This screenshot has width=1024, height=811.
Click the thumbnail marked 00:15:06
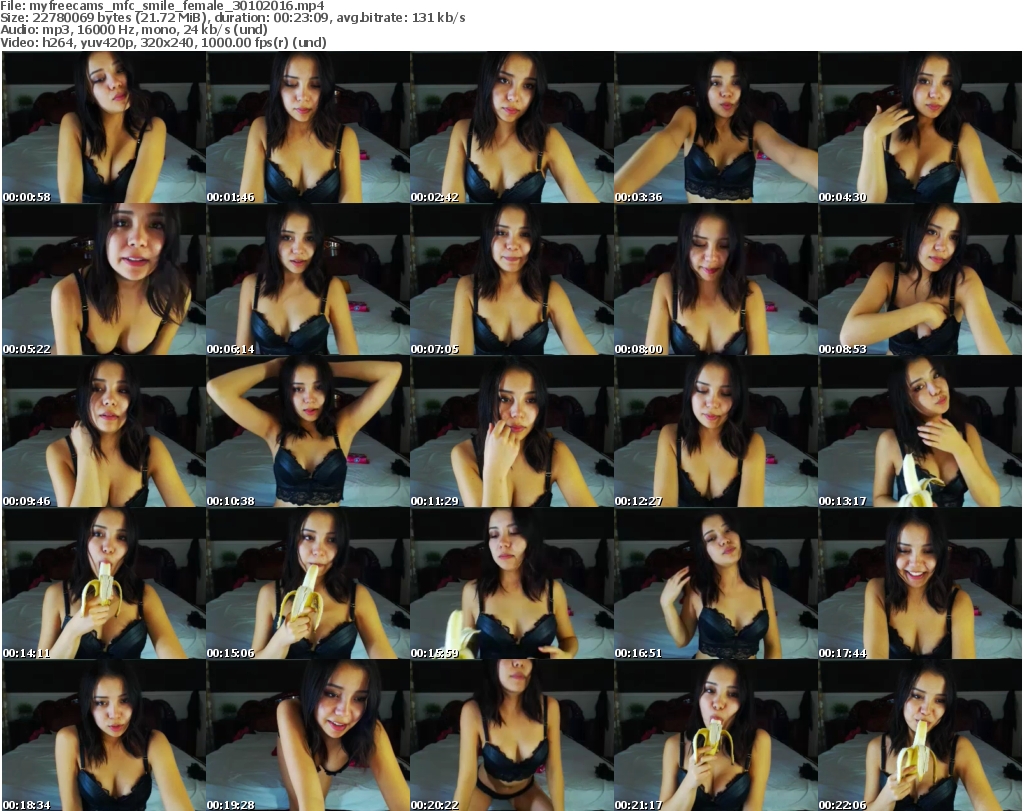[x=308, y=584]
